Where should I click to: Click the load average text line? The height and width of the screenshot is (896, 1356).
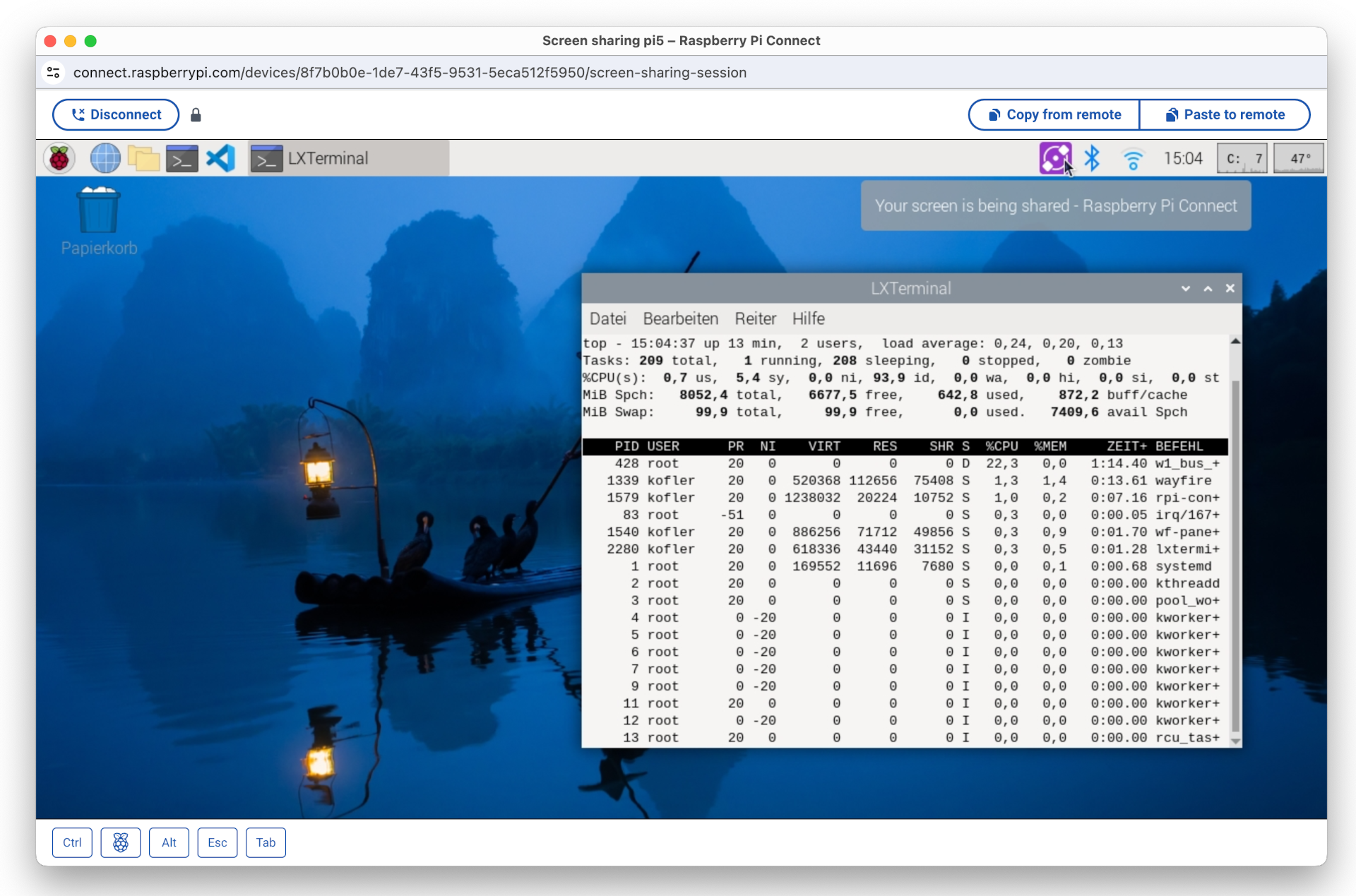click(852, 343)
